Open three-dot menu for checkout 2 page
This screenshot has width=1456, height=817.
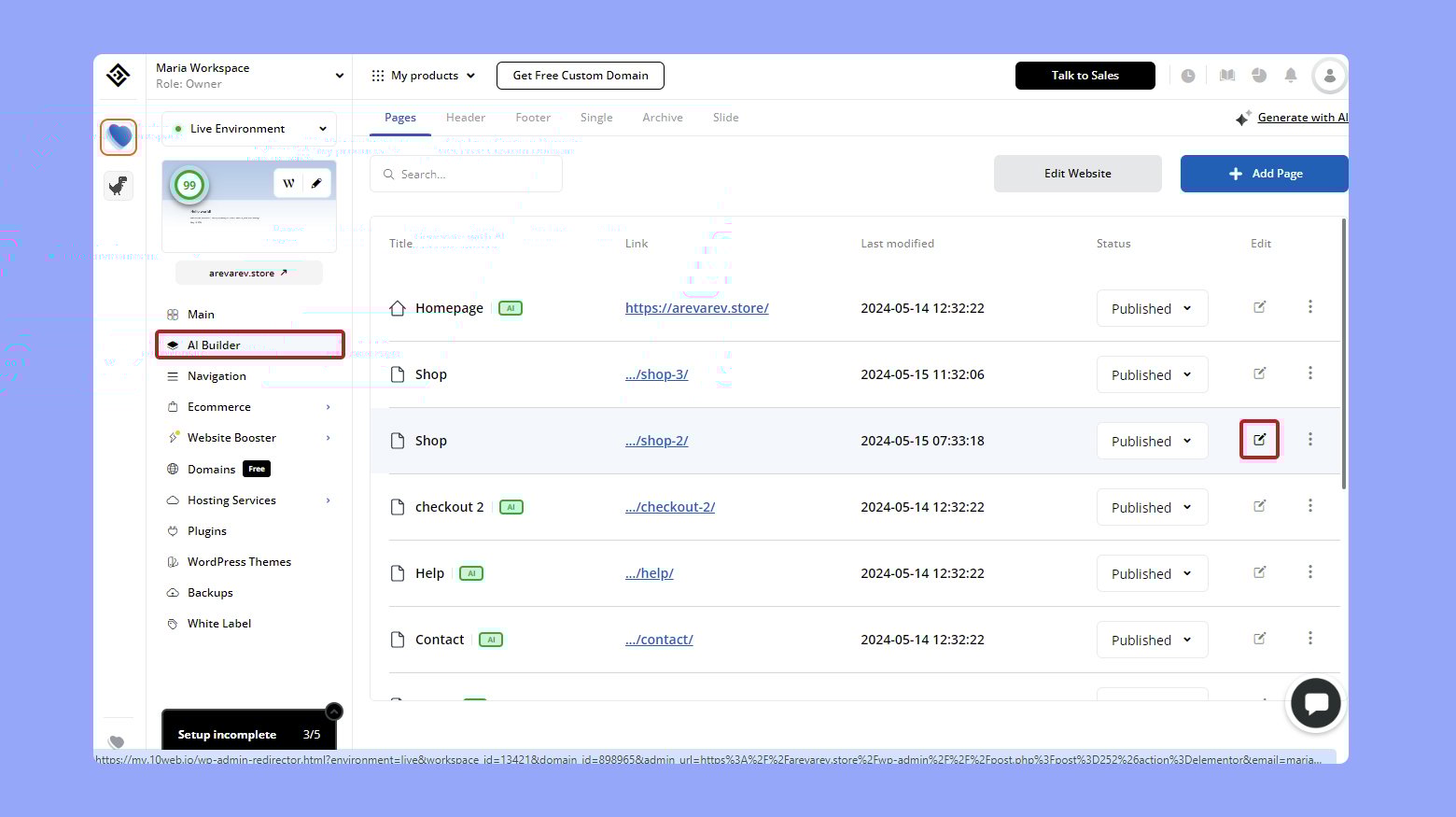coord(1309,506)
